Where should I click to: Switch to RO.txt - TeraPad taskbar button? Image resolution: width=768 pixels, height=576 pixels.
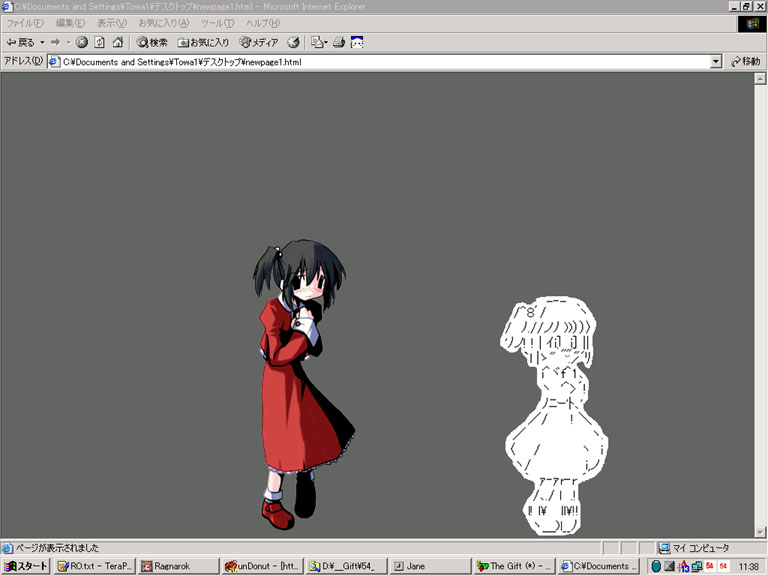[x=95, y=566]
